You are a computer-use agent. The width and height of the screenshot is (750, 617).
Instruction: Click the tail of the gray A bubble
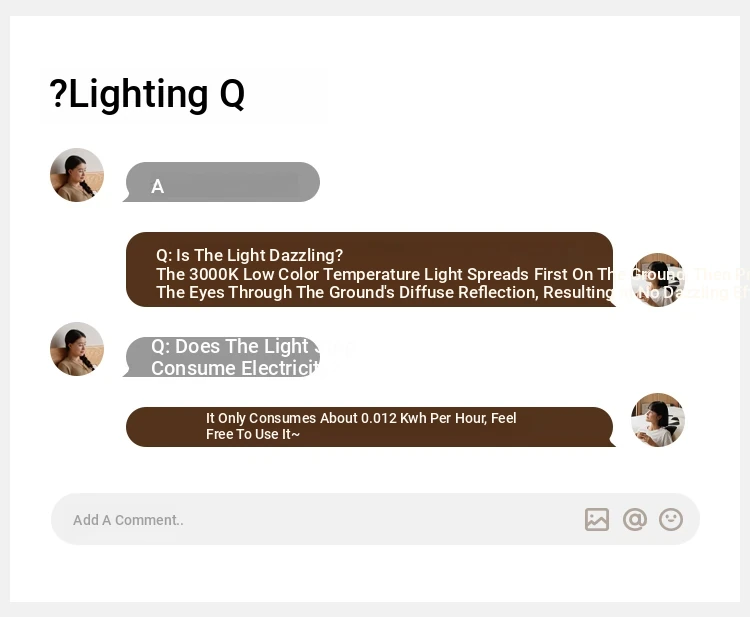point(126,198)
